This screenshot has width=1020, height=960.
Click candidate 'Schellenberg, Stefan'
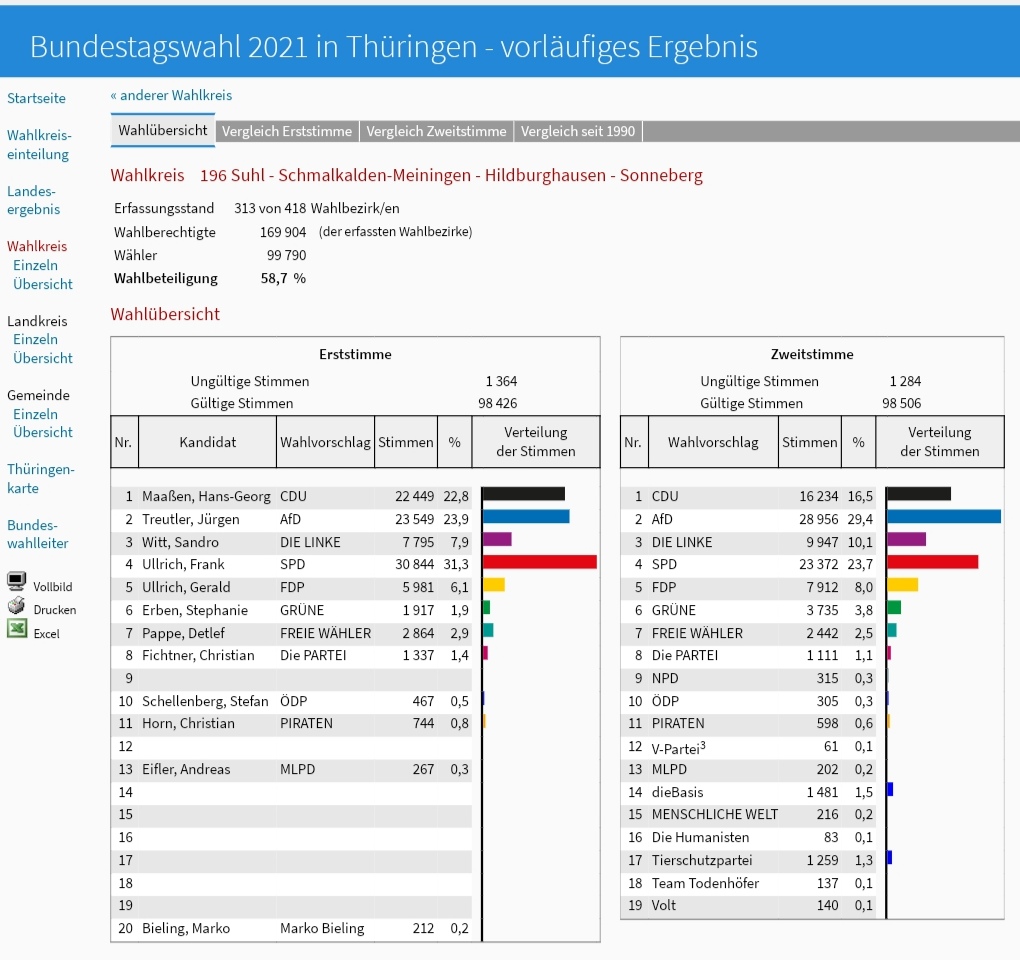[x=205, y=701]
